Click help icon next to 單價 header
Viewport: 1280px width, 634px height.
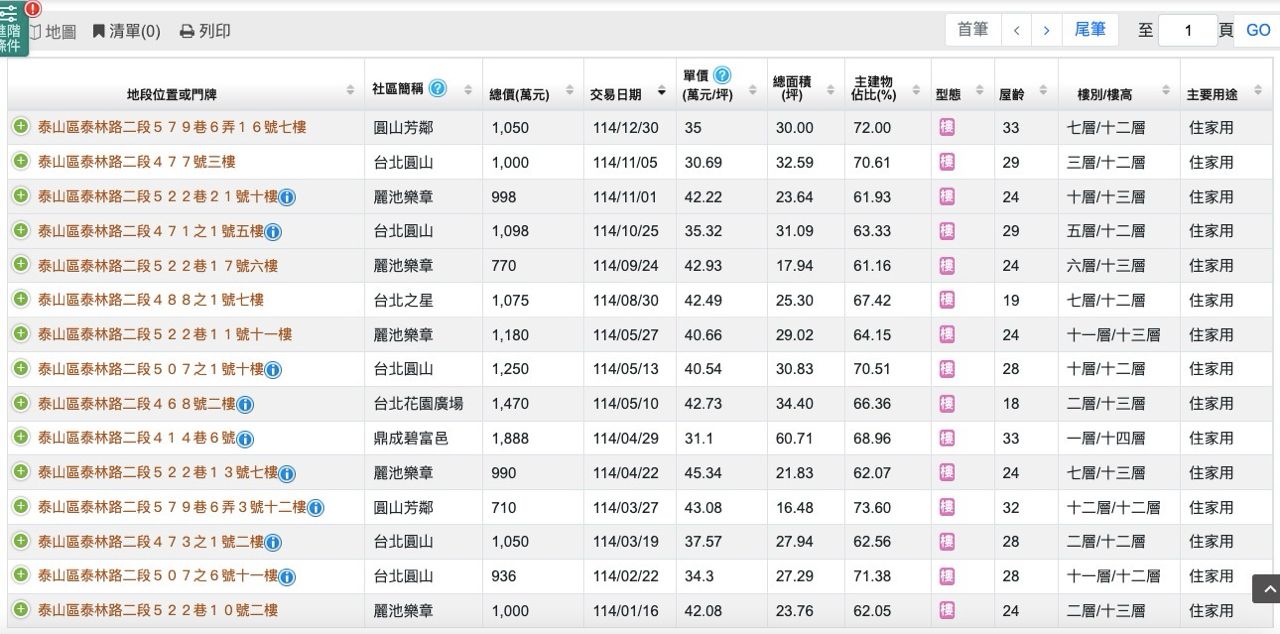point(722,75)
